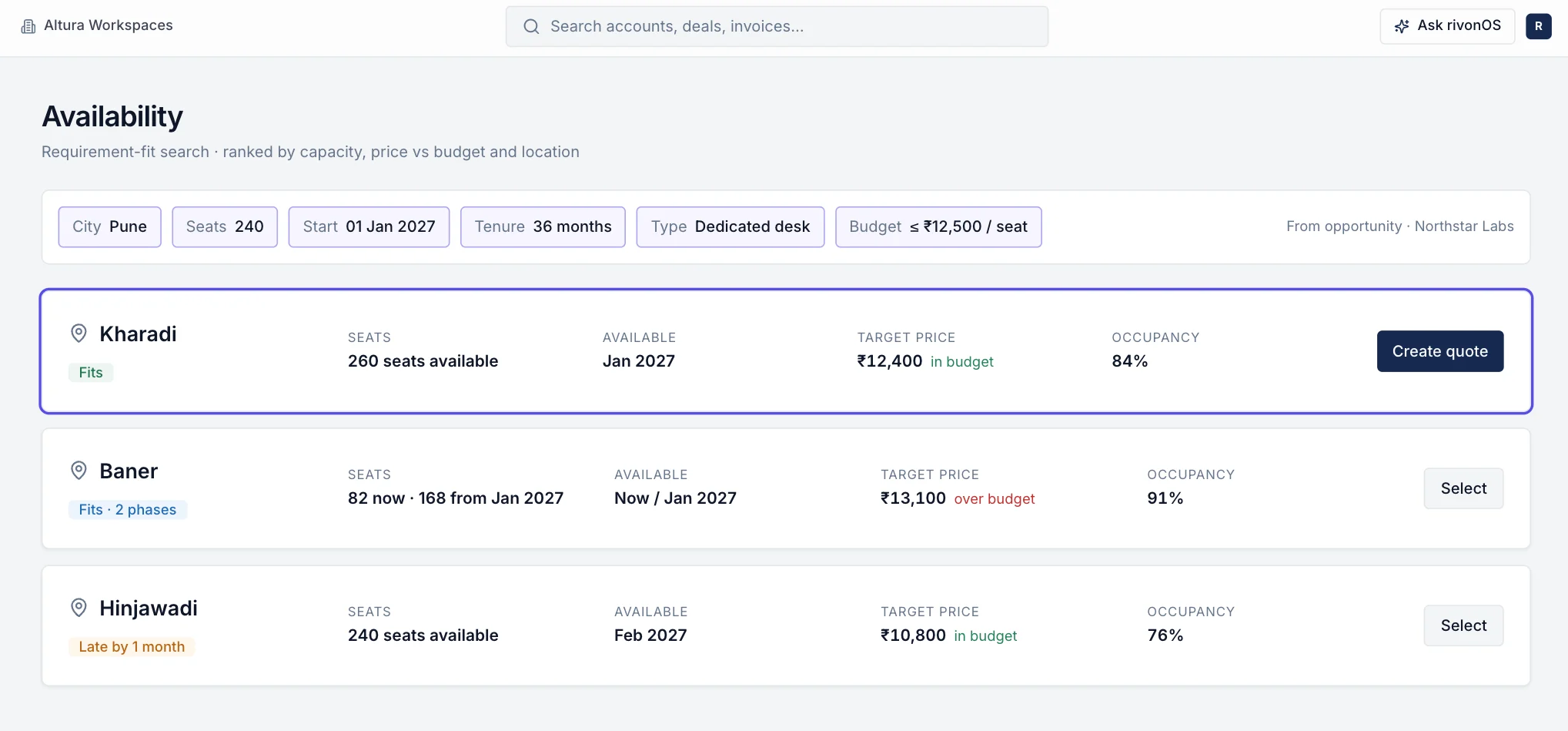The image size is (1568, 731).
Task: Click the Baner location pin icon
Action: [79, 471]
